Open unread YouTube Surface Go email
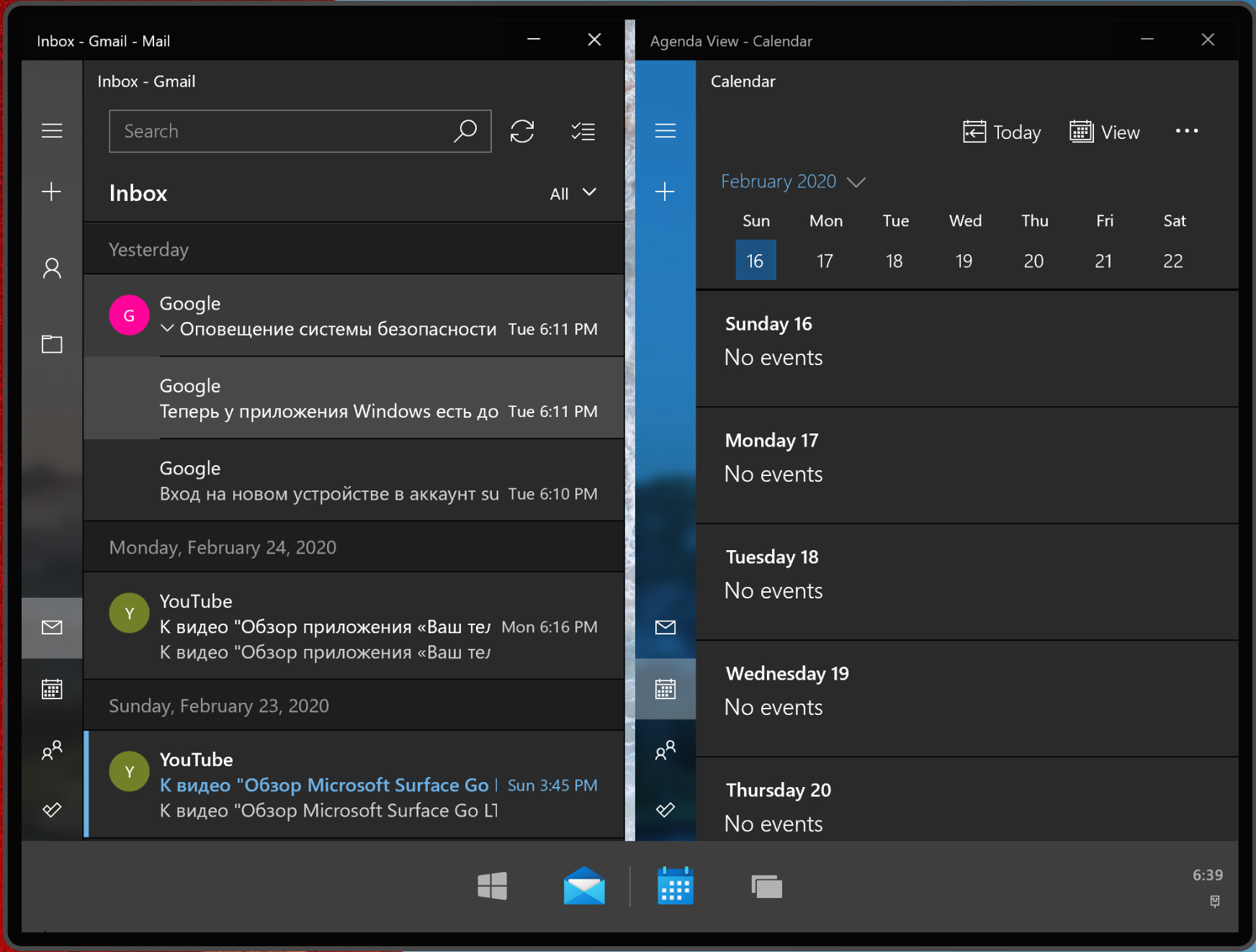Screen dimensions: 1256x952 [x=354, y=784]
